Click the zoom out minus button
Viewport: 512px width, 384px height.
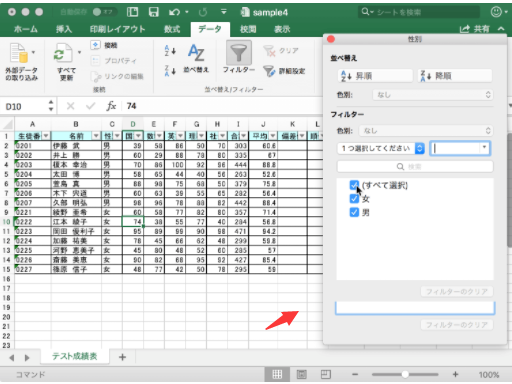click(355, 374)
